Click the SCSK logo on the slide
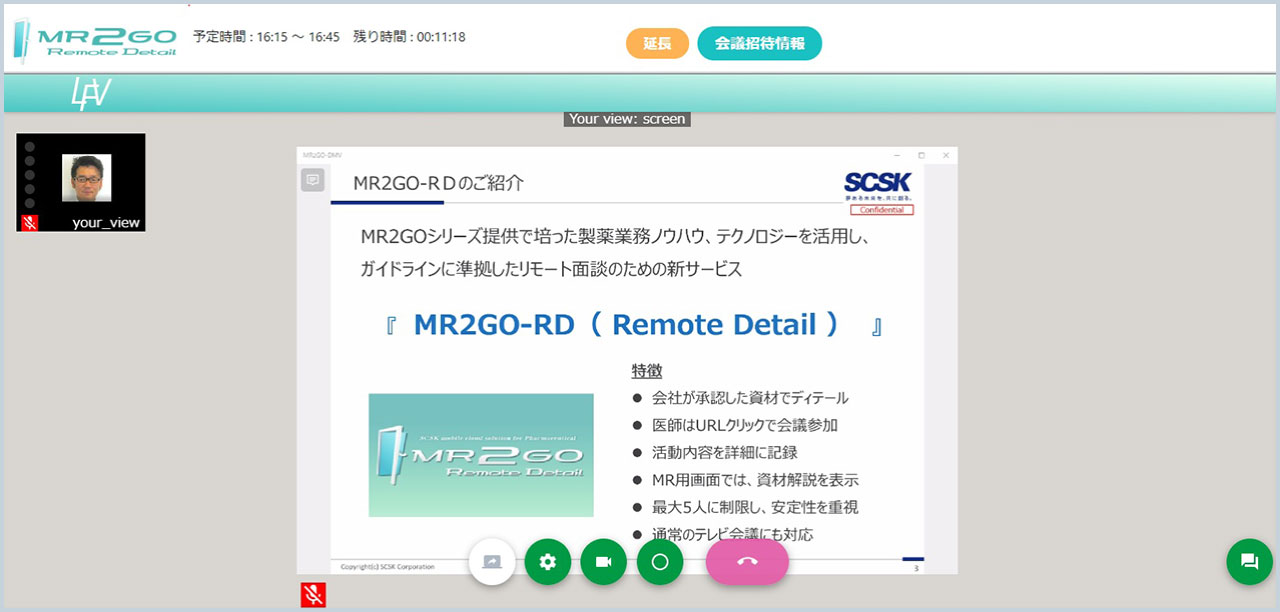Viewport: 1280px width, 612px height. pos(878,187)
